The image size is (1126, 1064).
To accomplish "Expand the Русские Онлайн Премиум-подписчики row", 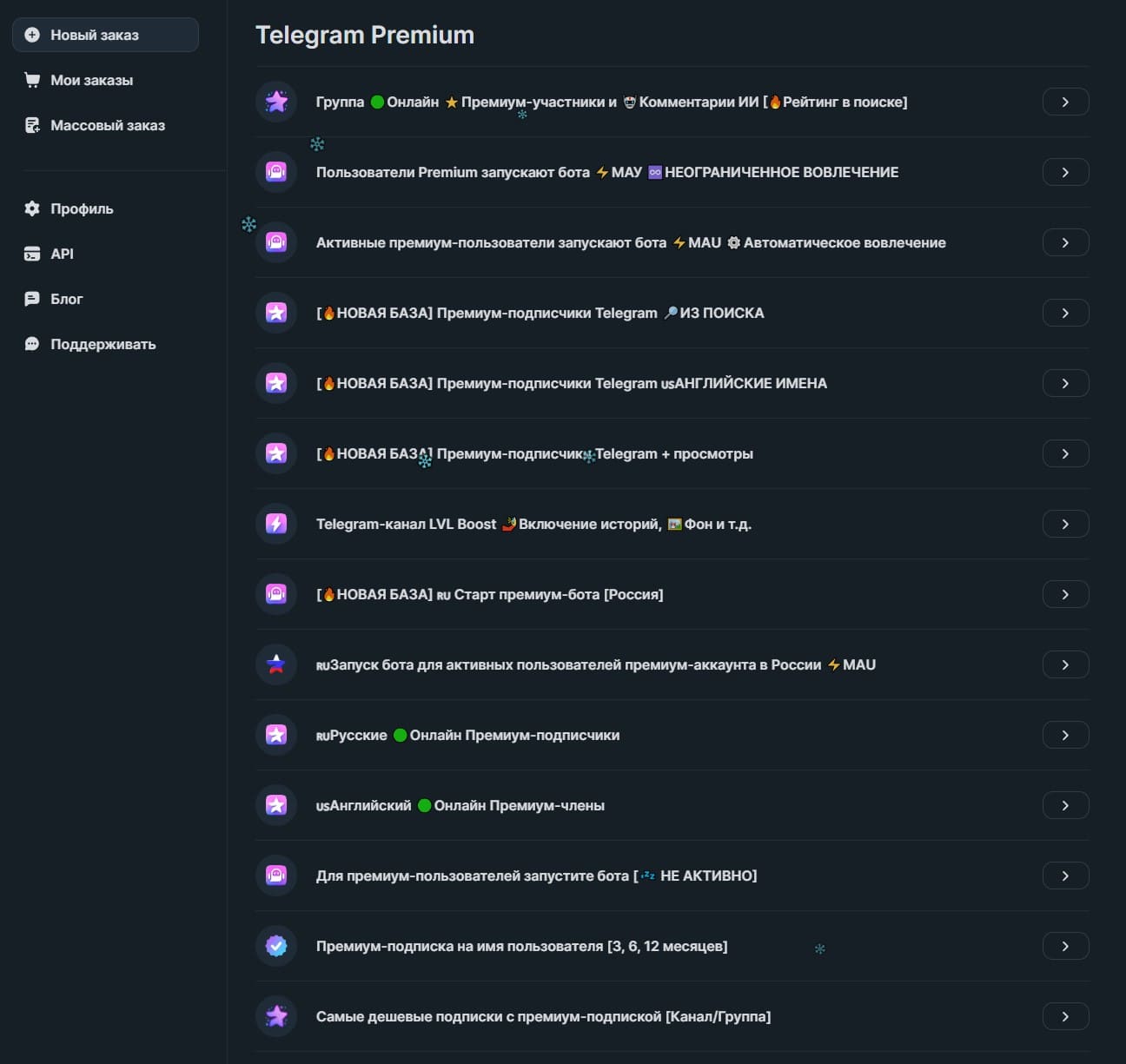I will 1065,735.
